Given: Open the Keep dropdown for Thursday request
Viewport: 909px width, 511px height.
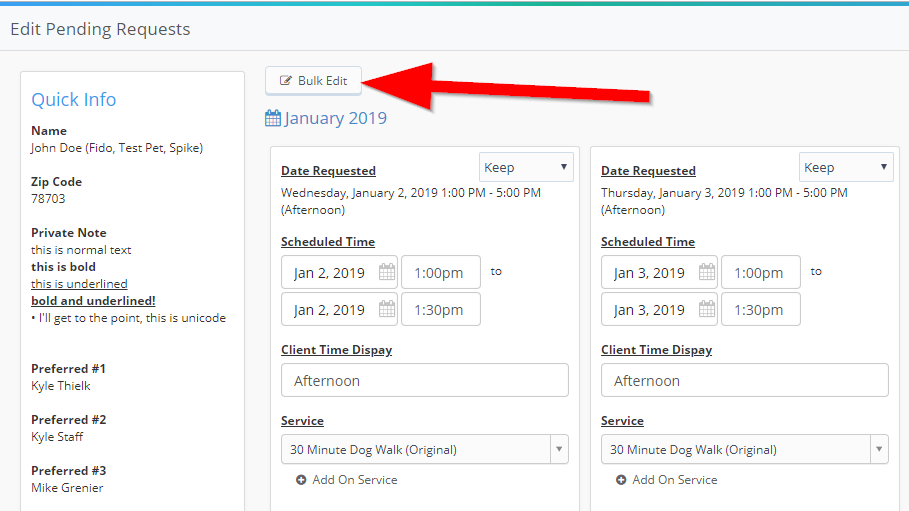Looking at the screenshot, I should coord(846,167).
